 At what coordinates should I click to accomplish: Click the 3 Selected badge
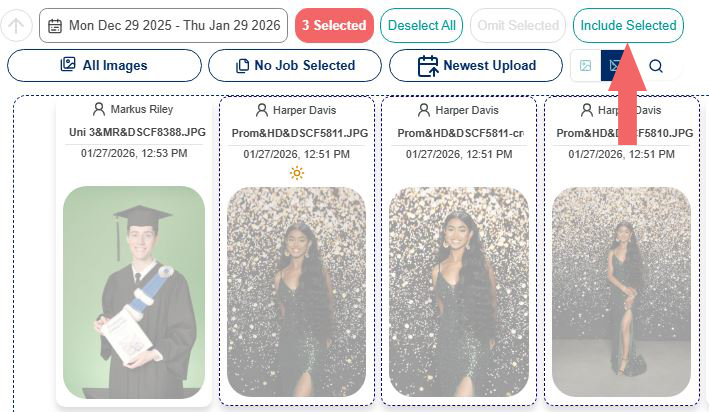pyautogui.click(x=334, y=25)
